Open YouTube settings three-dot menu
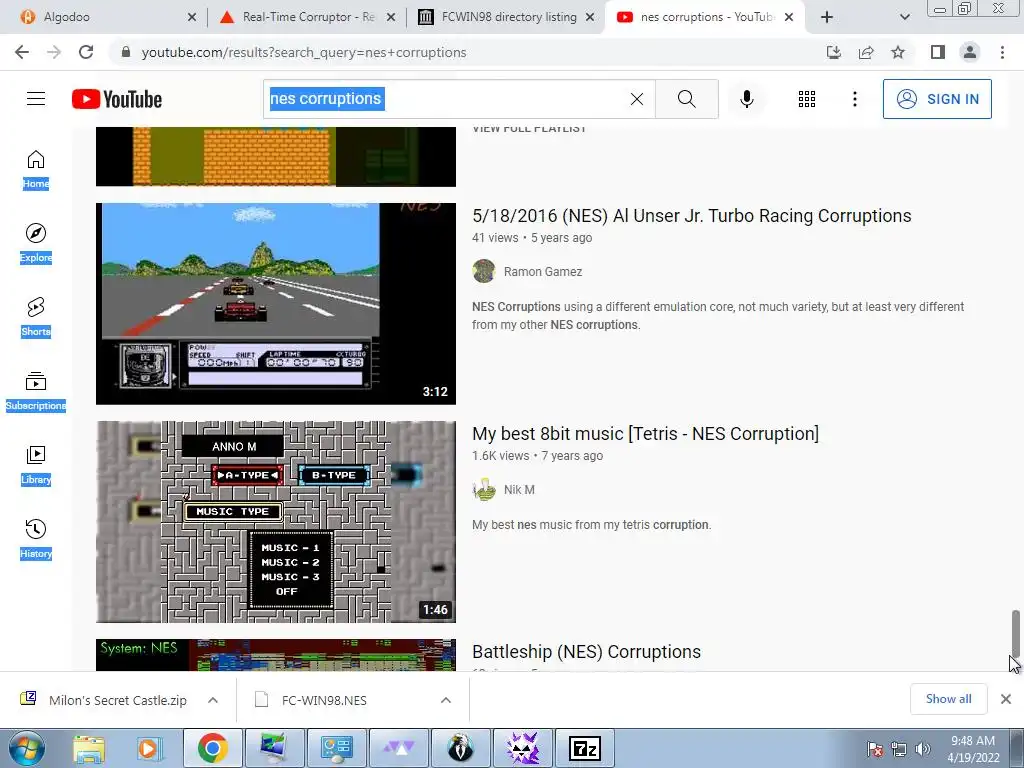The image size is (1024, 768). click(854, 99)
